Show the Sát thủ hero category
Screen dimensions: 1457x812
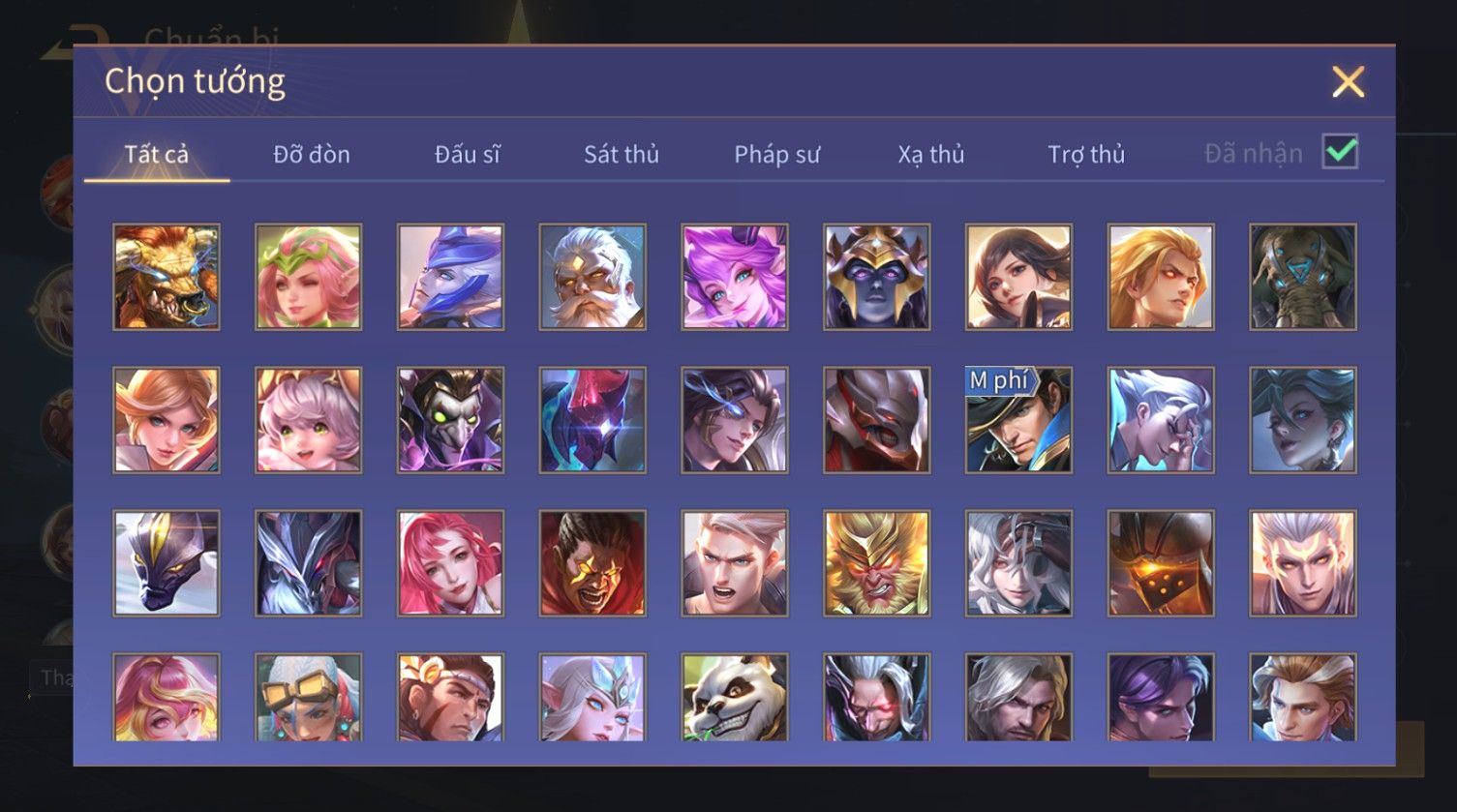[x=622, y=154]
